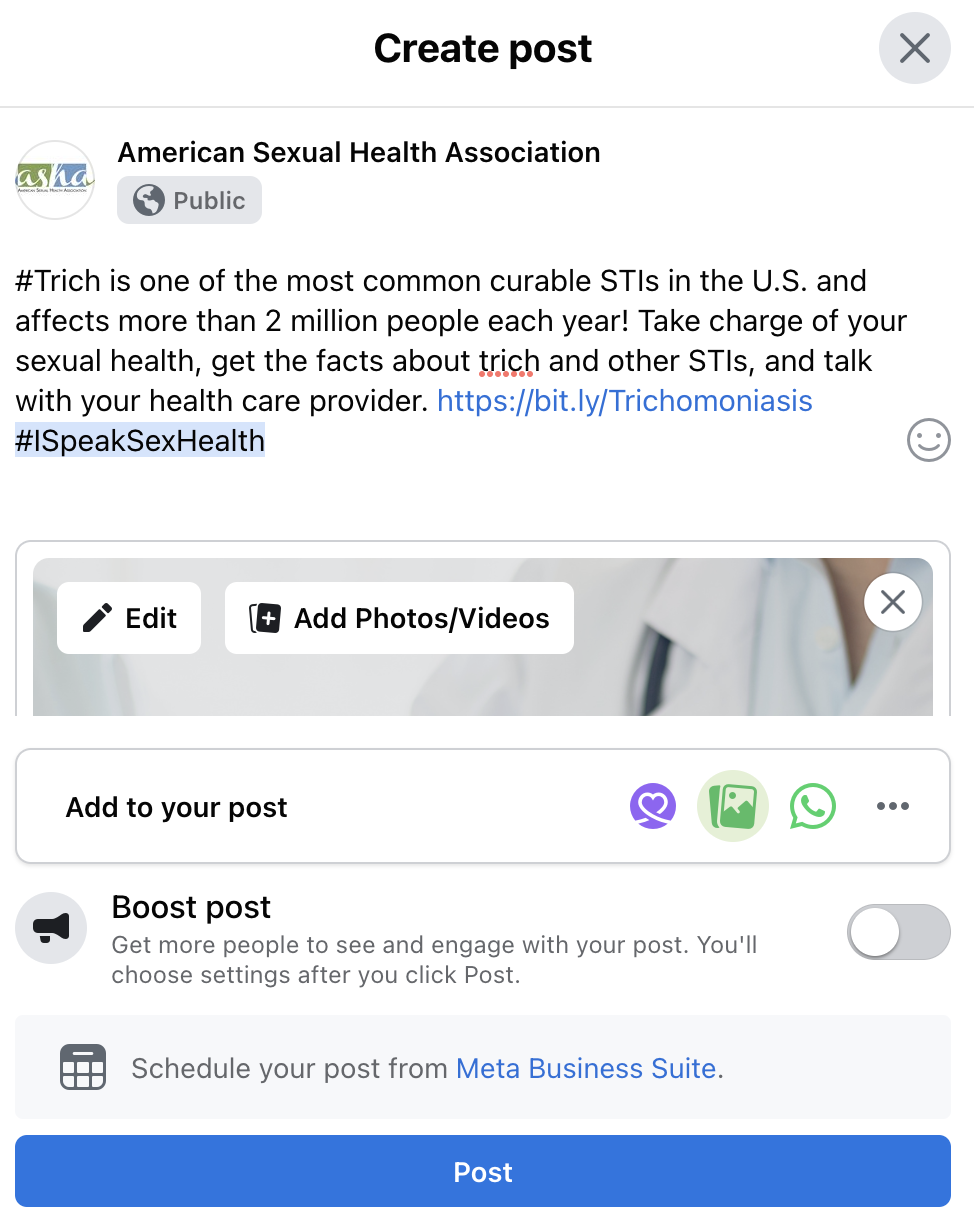This screenshot has height=1220, width=974.
Task: Click Add Photos/Videos button
Action: [x=399, y=618]
